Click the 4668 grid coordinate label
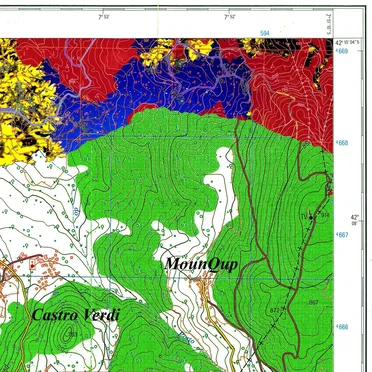This screenshot has width=372, height=372. tap(342, 143)
